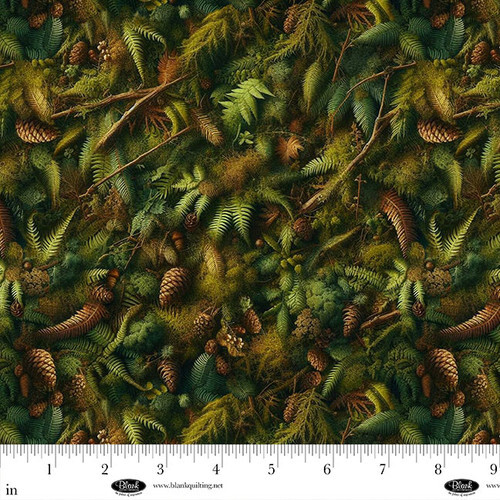
Task: Click the Blank logo below ruler number 8
Action: 462,486
